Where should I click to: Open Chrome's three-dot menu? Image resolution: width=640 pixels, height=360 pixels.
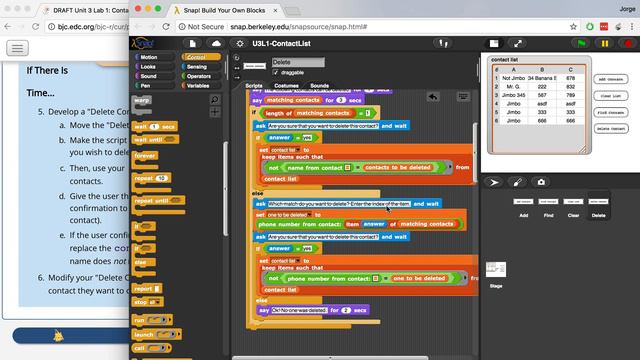632,27
